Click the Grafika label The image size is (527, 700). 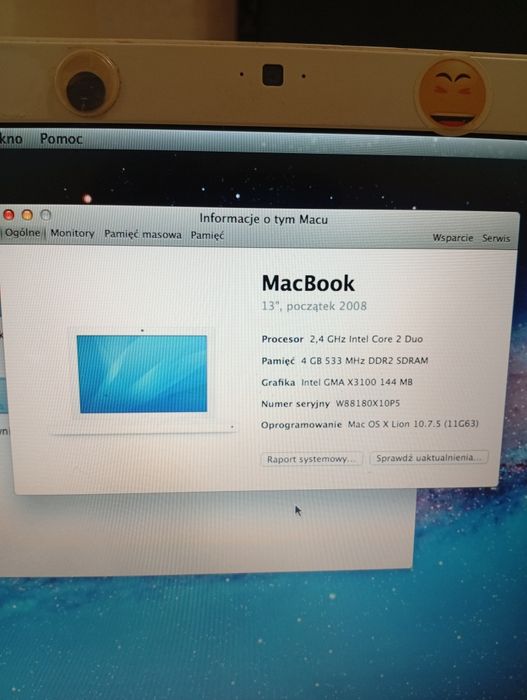278,382
